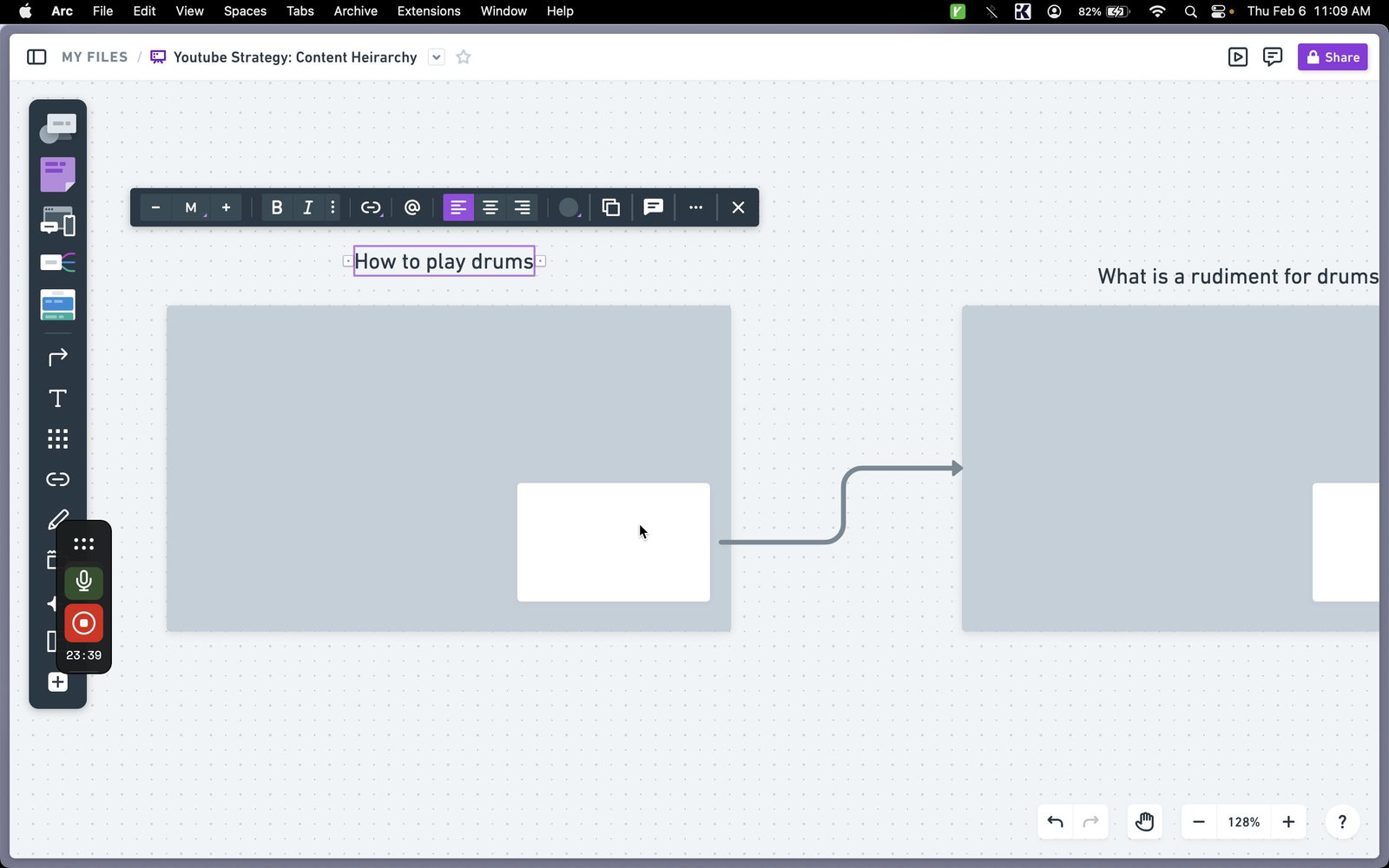Toggle italic formatting
This screenshot has height=868, width=1389.
[307, 207]
